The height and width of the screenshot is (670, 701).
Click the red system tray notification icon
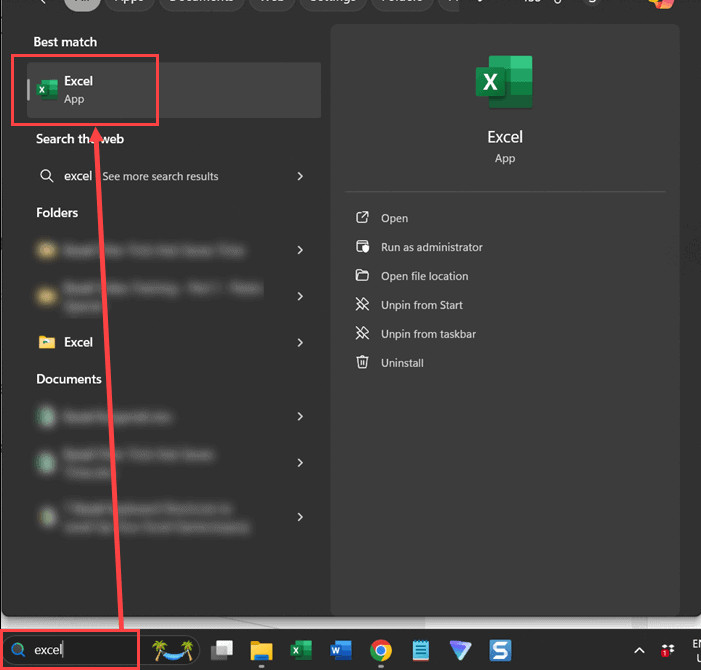coord(667,650)
